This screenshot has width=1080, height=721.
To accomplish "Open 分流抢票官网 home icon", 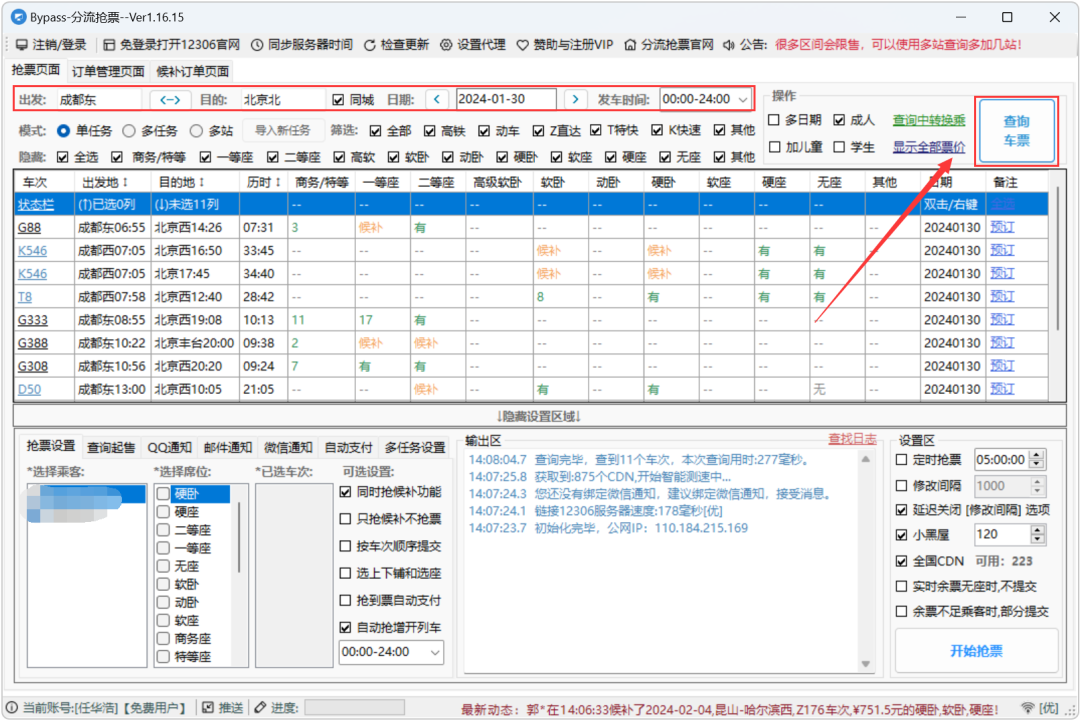I will coord(631,45).
